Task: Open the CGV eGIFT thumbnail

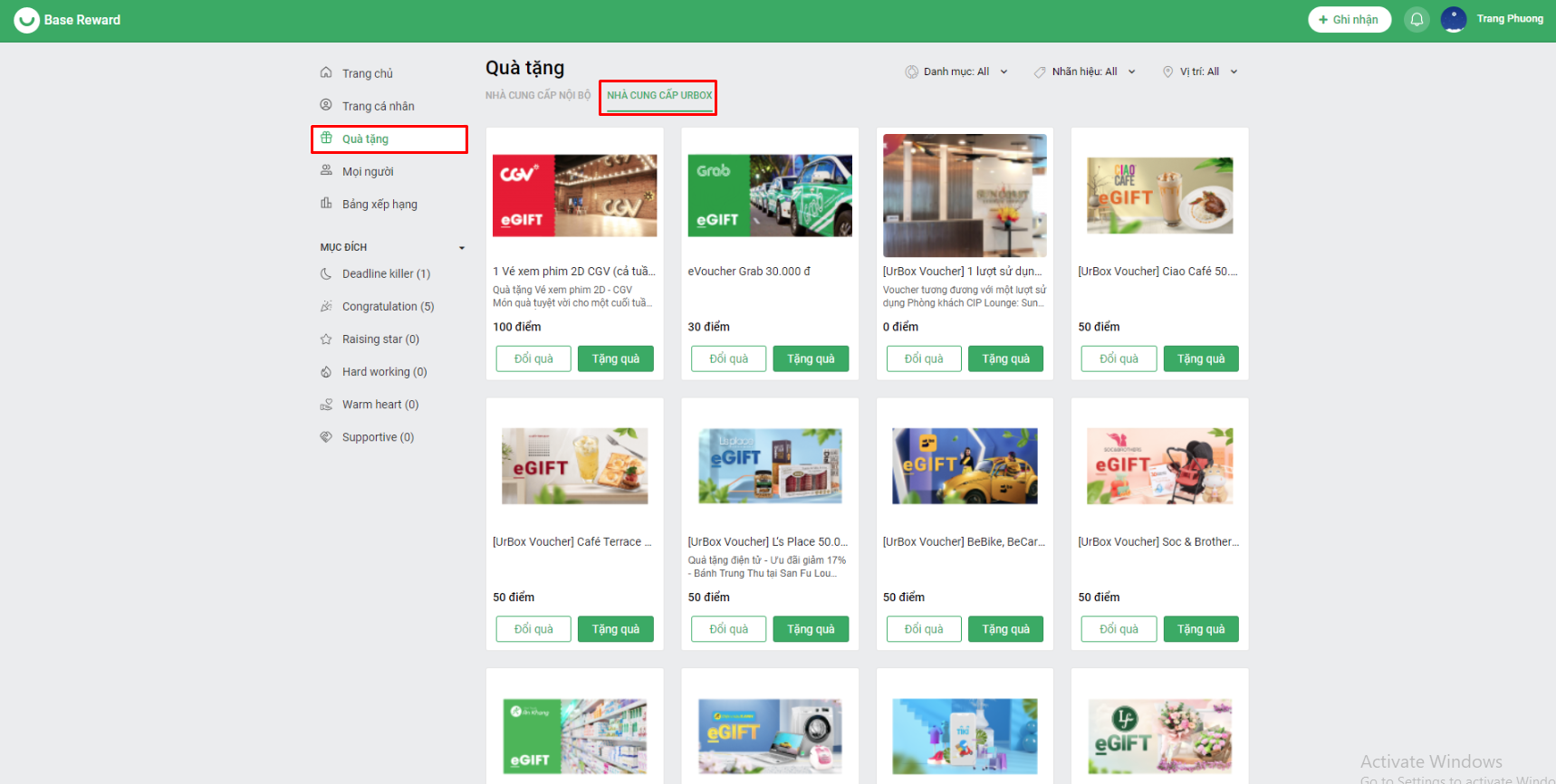Action: click(x=575, y=196)
